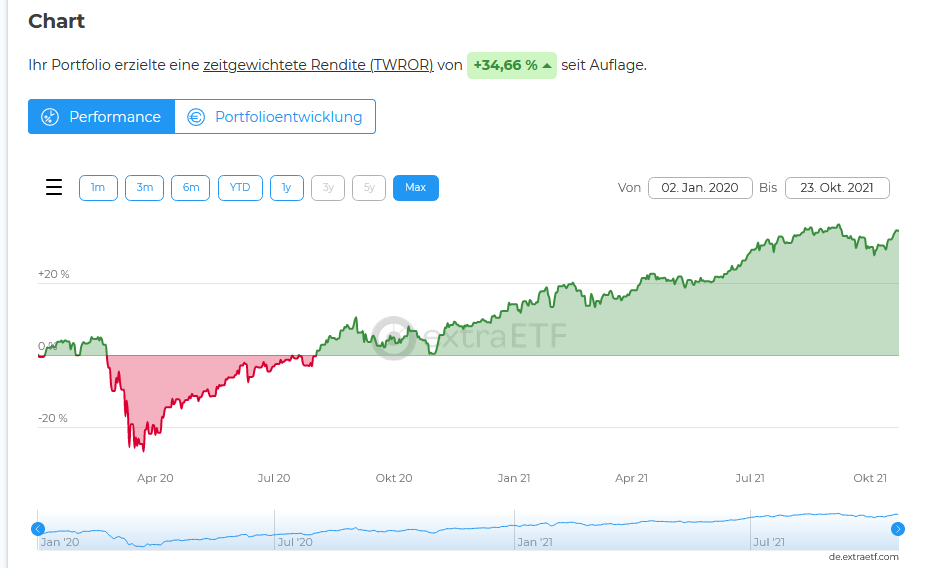
Task: Click the right navigator handle arrow
Action: pos(898,529)
